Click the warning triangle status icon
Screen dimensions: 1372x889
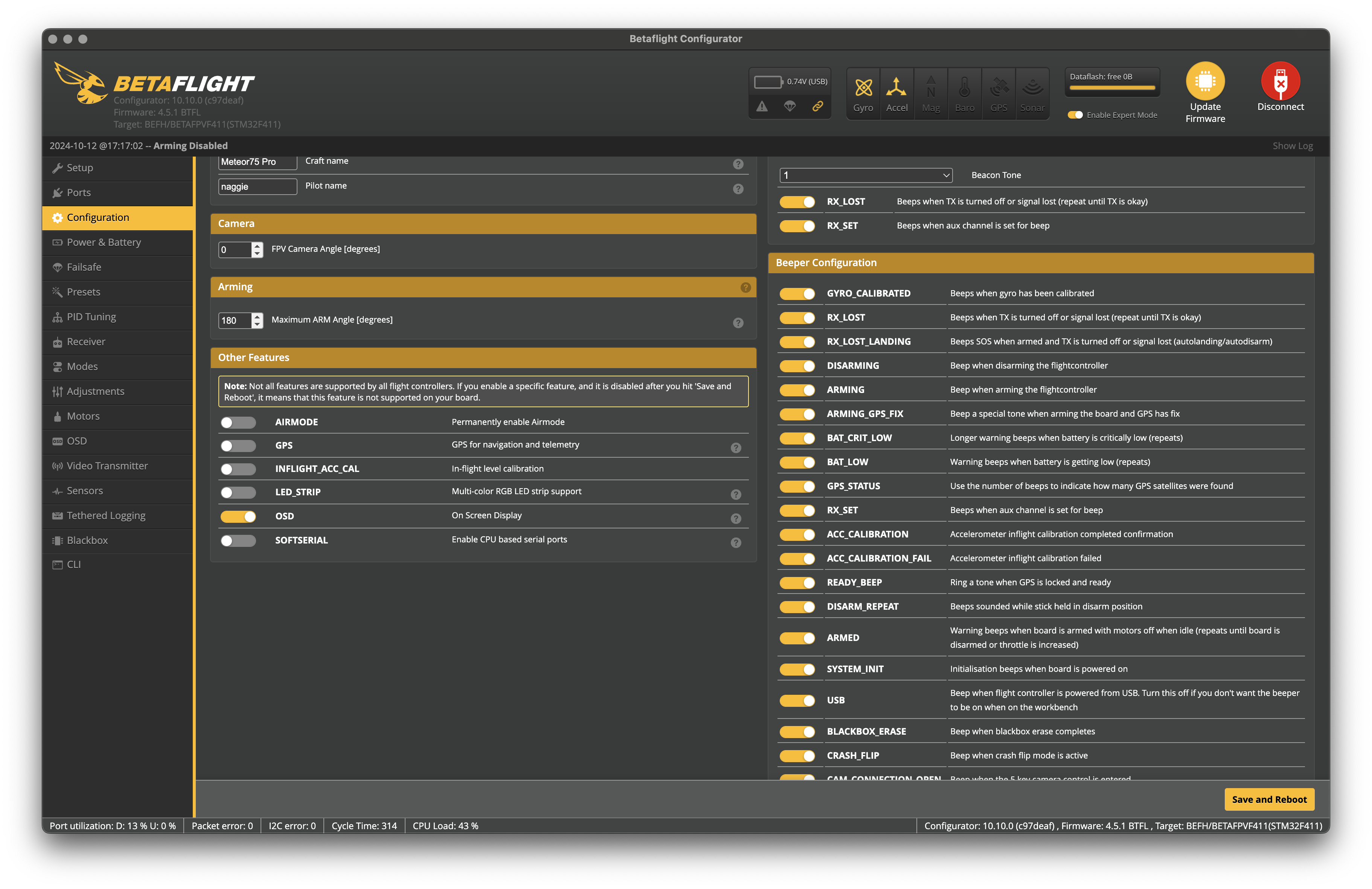click(x=762, y=106)
